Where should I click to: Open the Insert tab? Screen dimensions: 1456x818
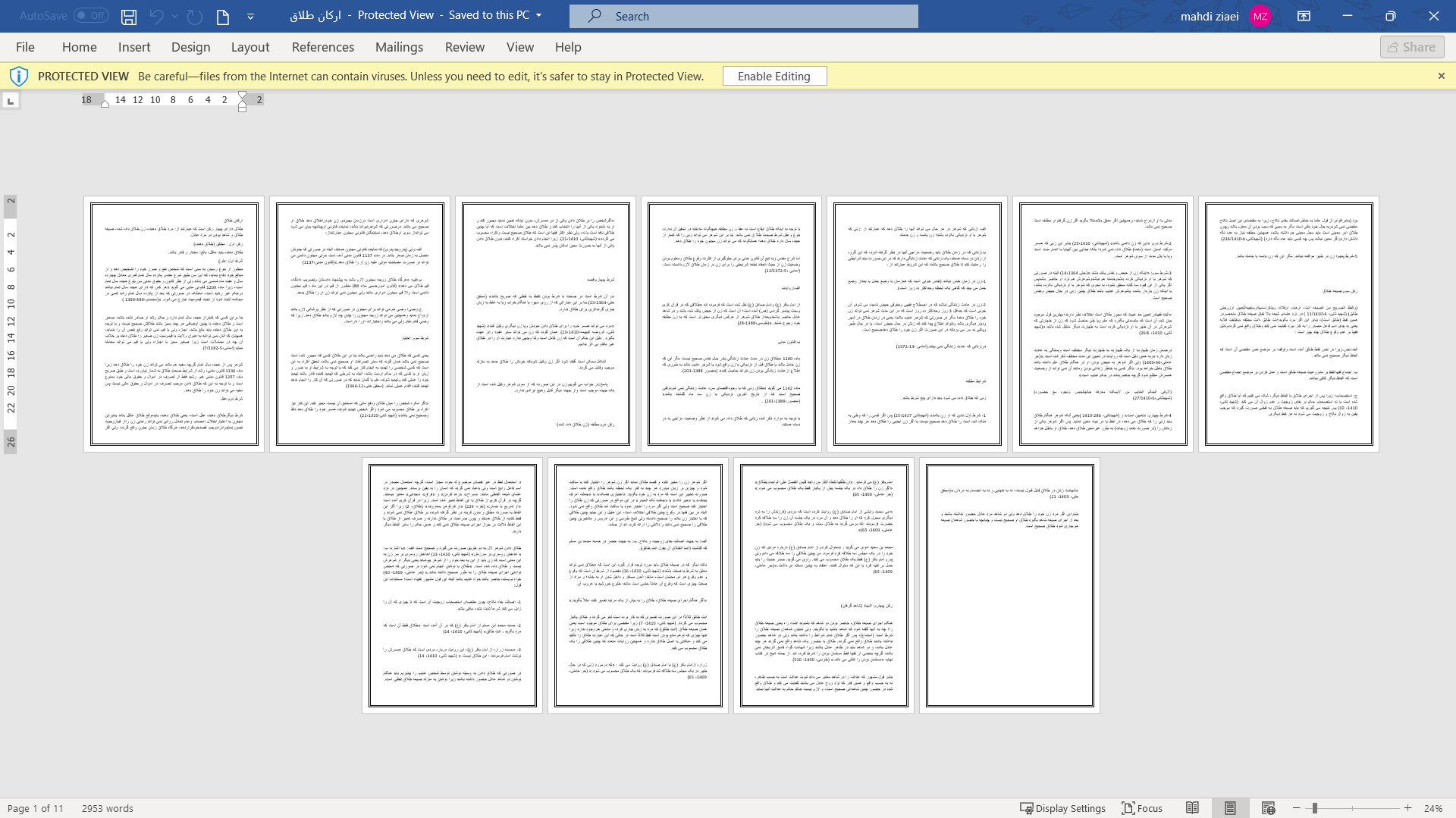[x=134, y=47]
